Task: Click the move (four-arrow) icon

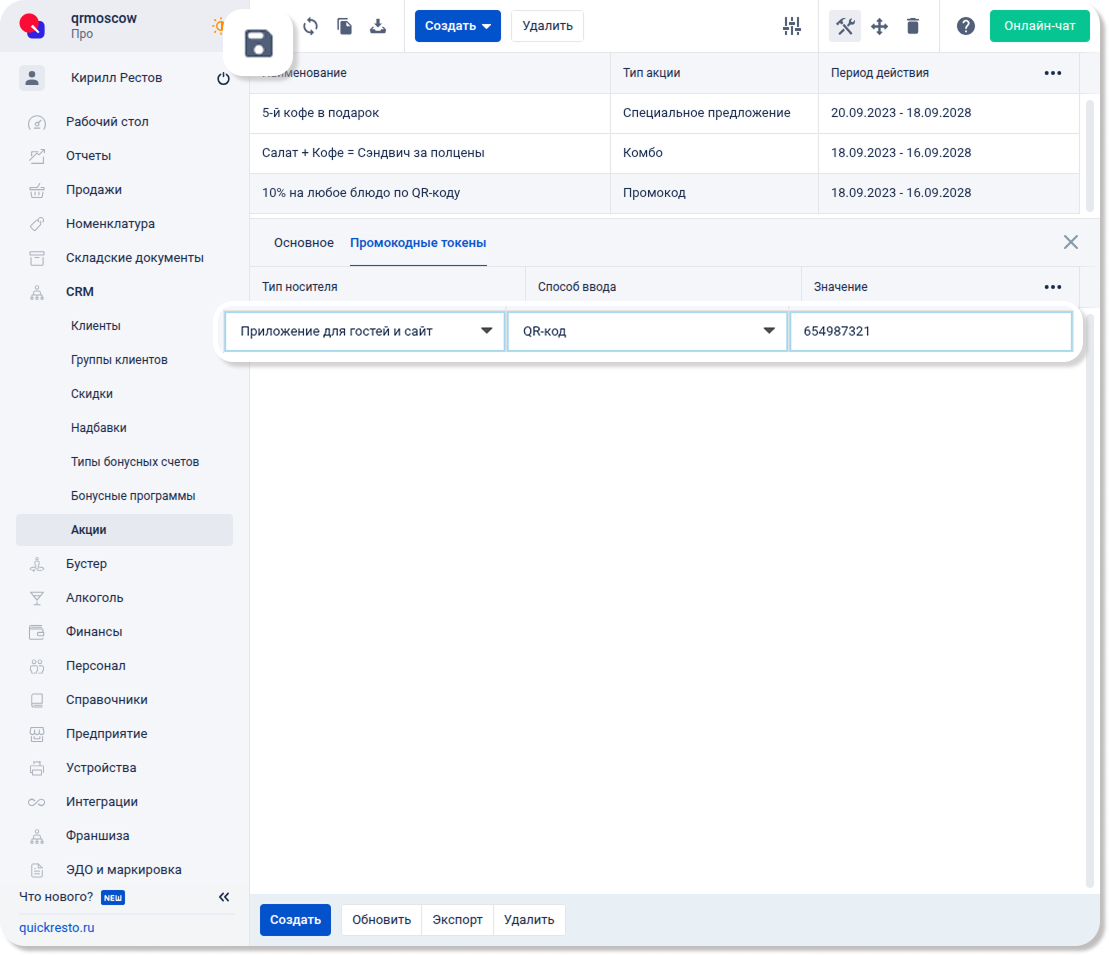Action: tap(879, 26)
